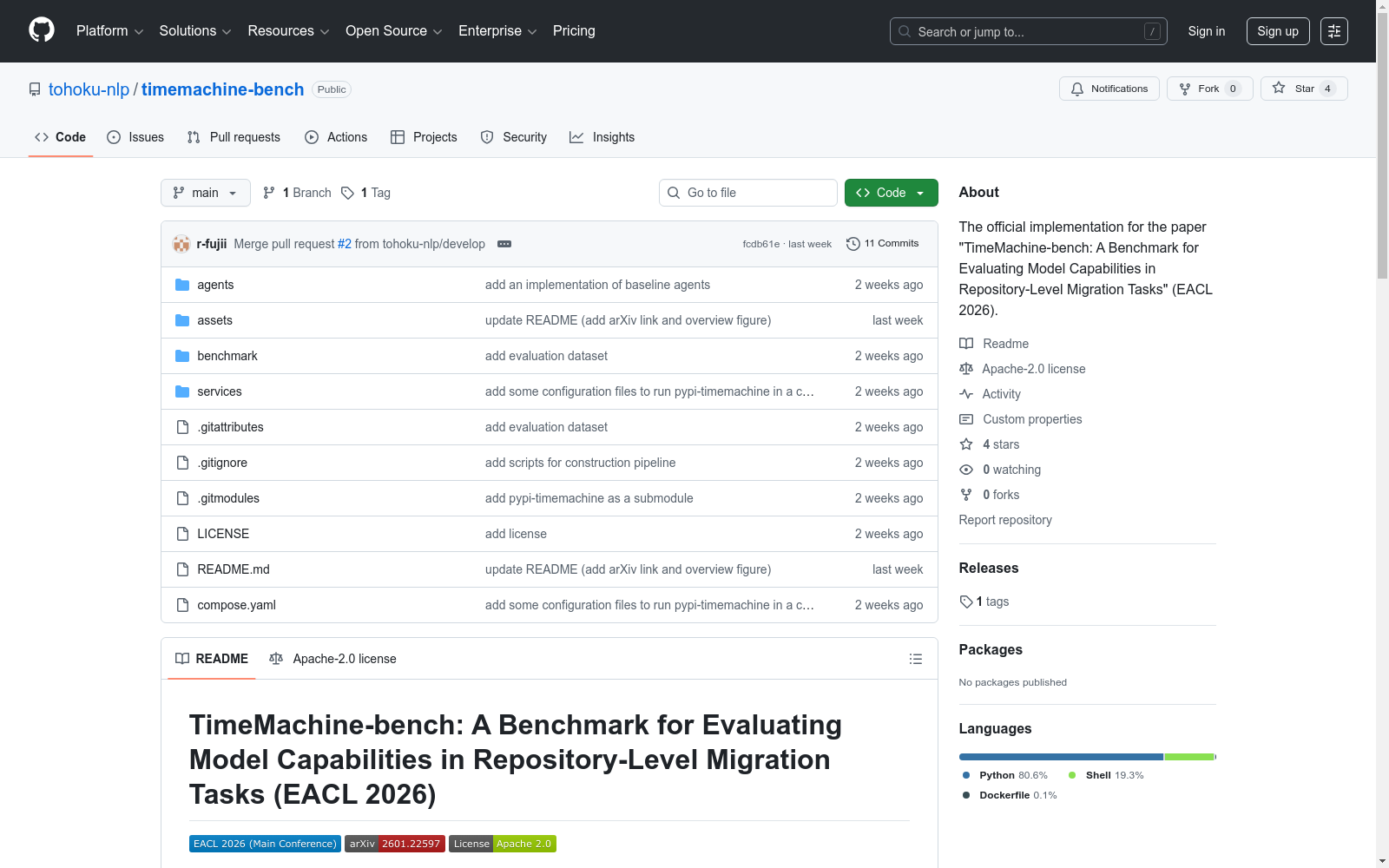This screenshot has width=1389, height=868.
Task: Click Report repository link
Action: 1005,520
